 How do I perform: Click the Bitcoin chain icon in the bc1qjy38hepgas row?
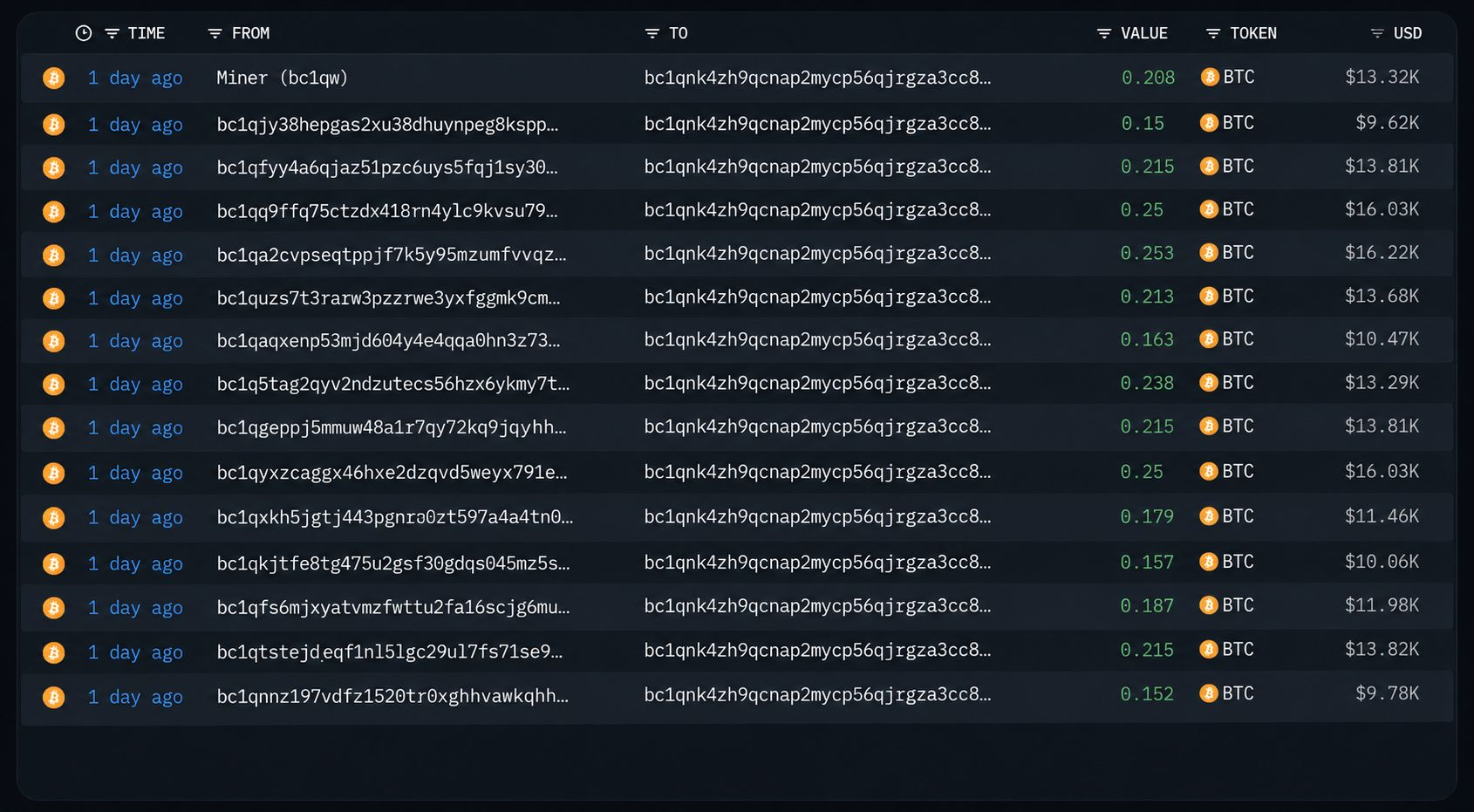[x=54, y=125]
